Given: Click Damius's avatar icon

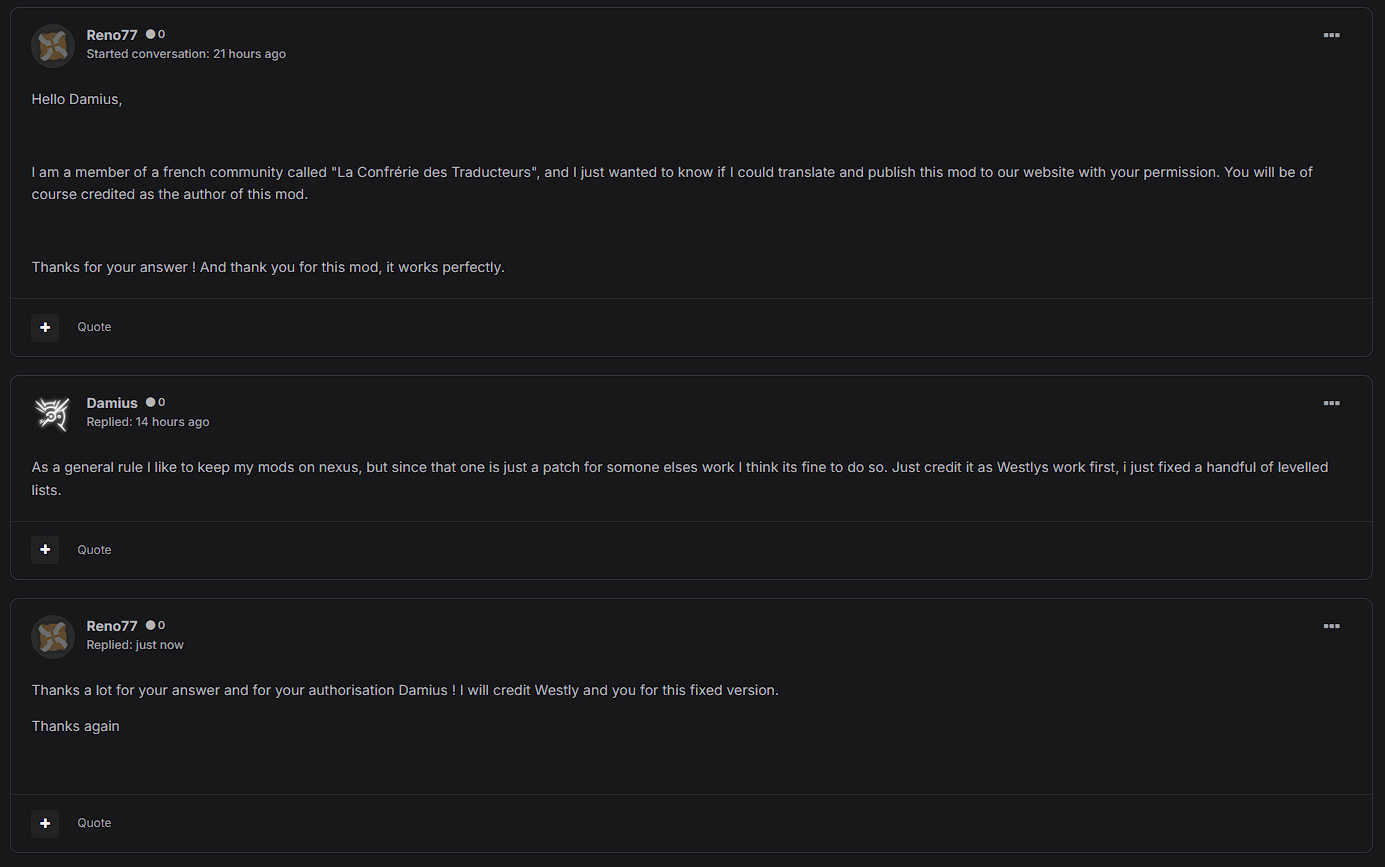Looking at the screenshot, I should 53,413.
